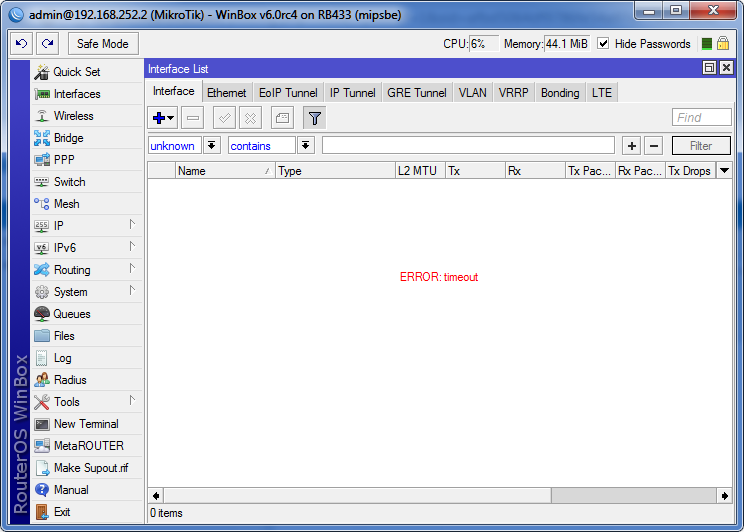Toggle Safe Mode button
Viewport: 744px width, 532px height.
(x=103, y=44)
